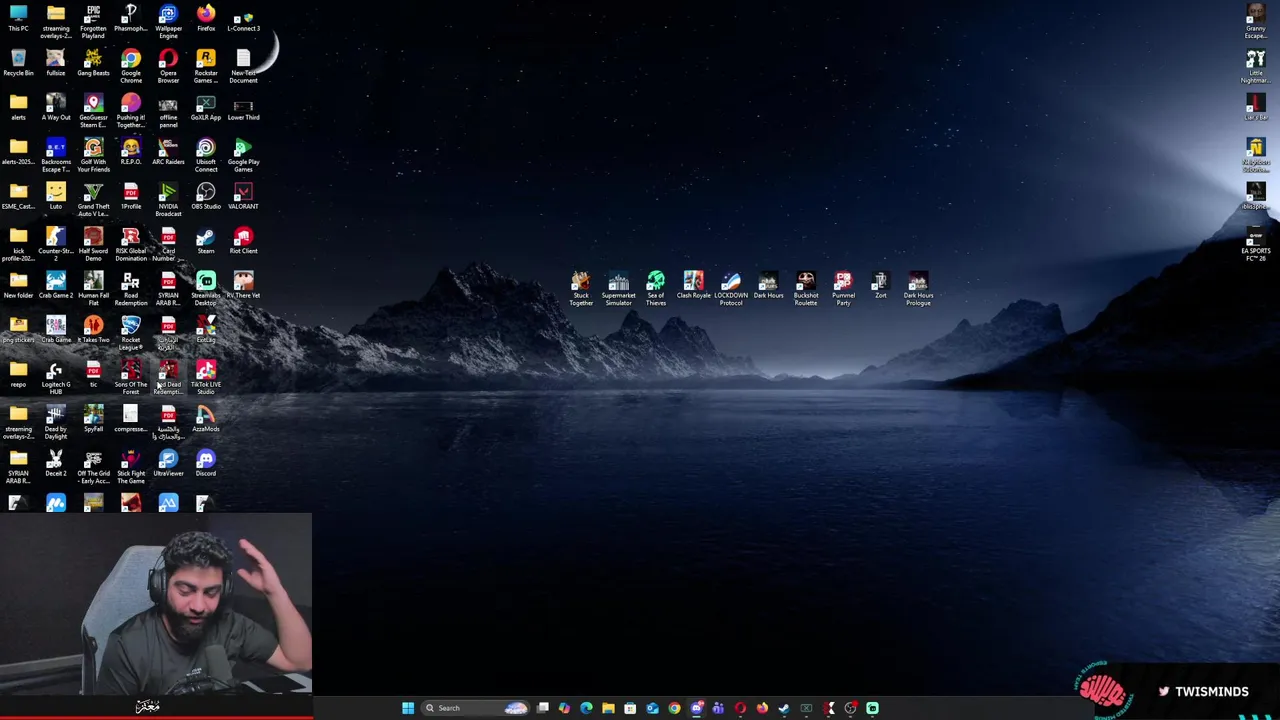1280x720 pixels.
Task: Open the Half Sword Demo shortcut
Action: 93,244
